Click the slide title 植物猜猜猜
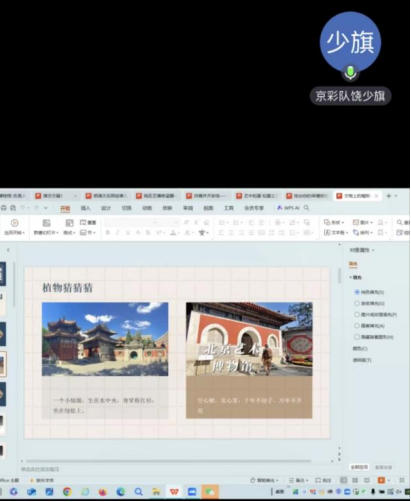The height and width of the screenshot is (502, 411). point(67,288)
